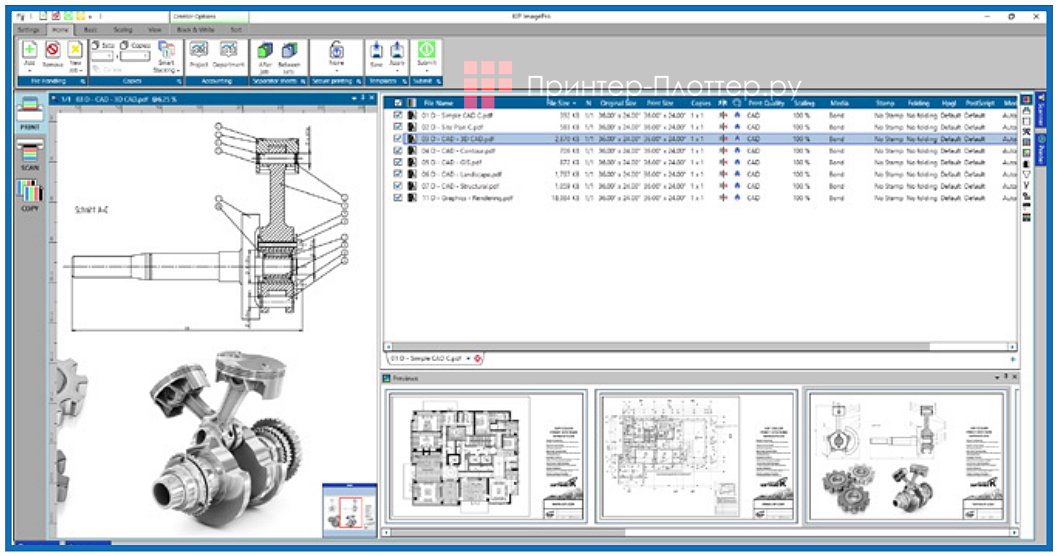The image size is (1060, 556).
Task: Uncheck the 01 D - Simple CAD C.pdf checkbox
Action: pyautogui.click(x=399, y=115)
